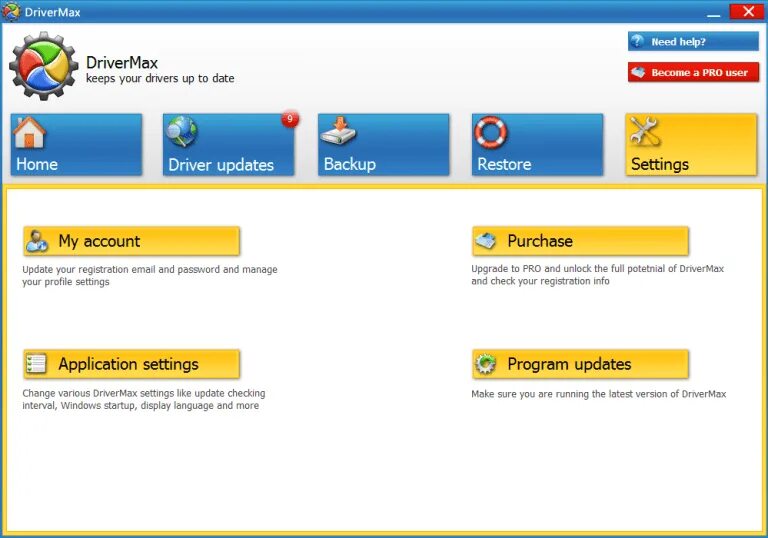Click the wrench and screwdriver Settings icon
The image size is (768, 538).
645,131
